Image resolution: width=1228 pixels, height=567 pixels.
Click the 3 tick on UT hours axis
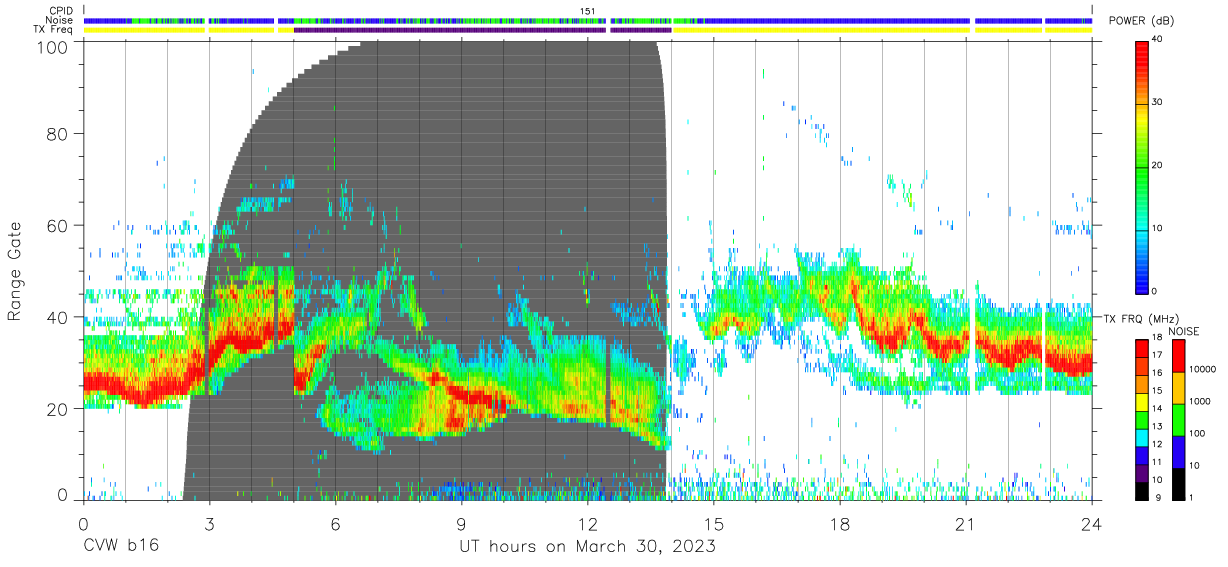coord(209,524)
